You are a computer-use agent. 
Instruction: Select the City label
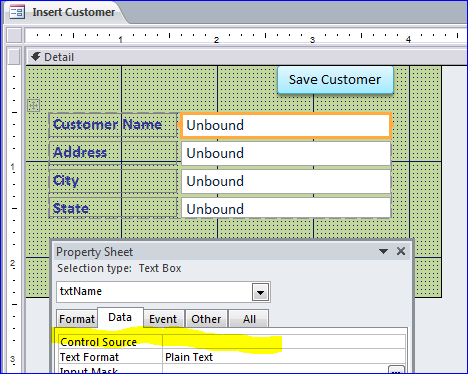pos(113,181)
